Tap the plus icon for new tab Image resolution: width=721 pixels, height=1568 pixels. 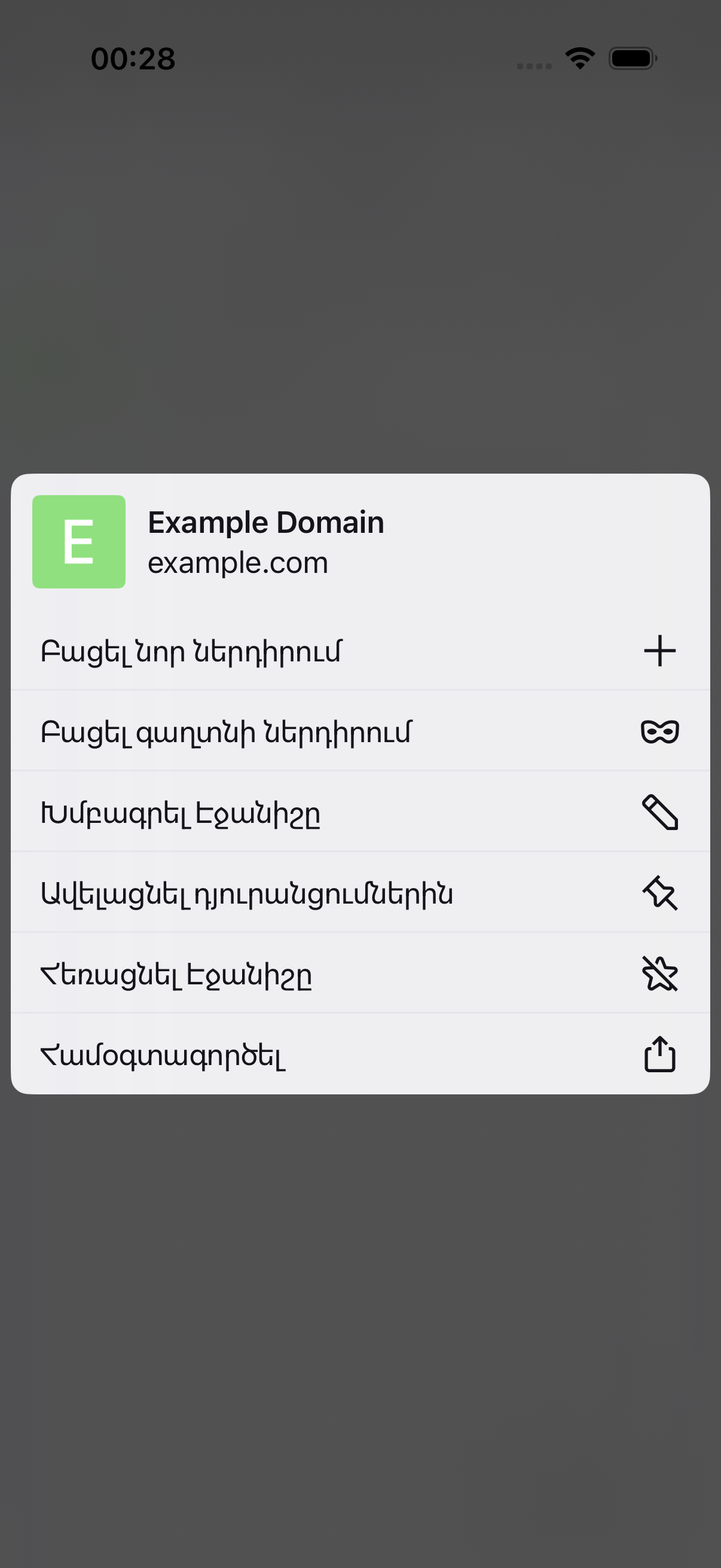(659, 651)
